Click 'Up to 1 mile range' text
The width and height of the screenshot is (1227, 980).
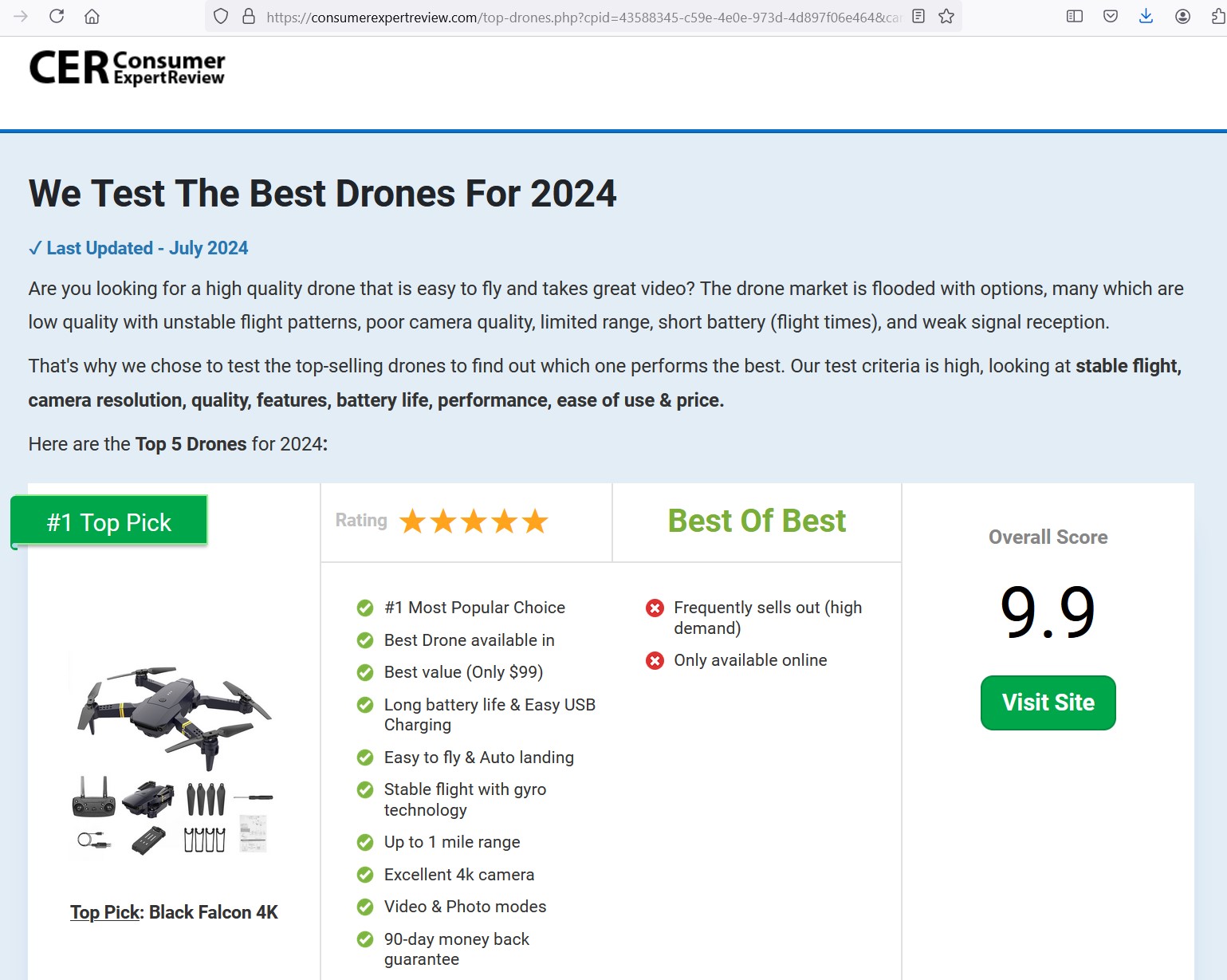point(452,842)
